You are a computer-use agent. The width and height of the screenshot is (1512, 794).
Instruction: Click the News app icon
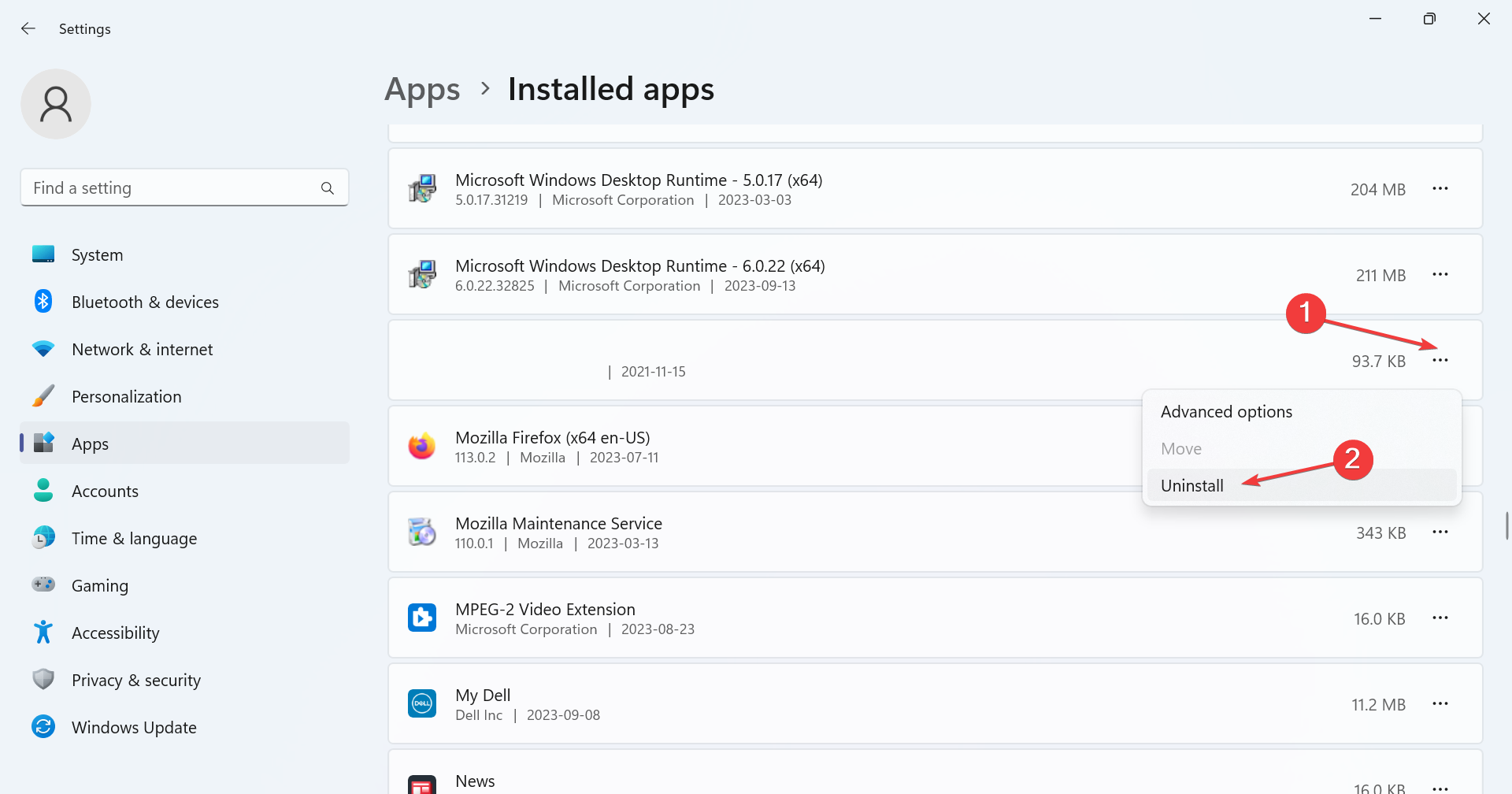(x=422, y=785)
